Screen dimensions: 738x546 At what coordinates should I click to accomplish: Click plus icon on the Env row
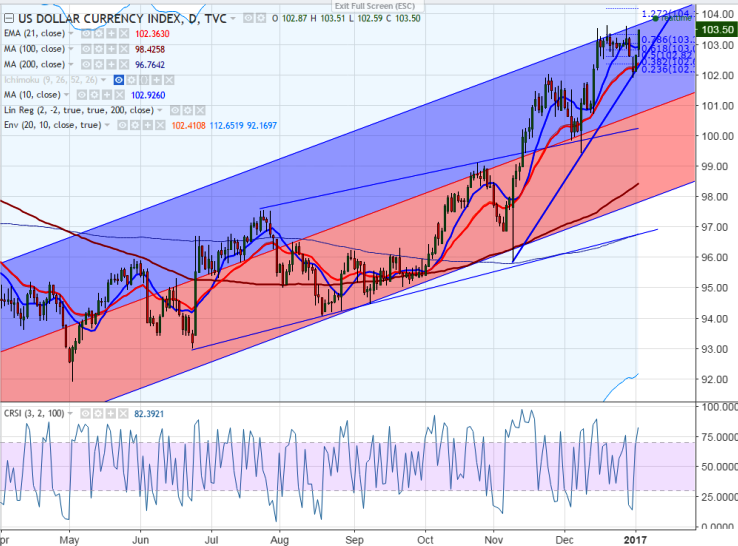[x=148, y=125]
